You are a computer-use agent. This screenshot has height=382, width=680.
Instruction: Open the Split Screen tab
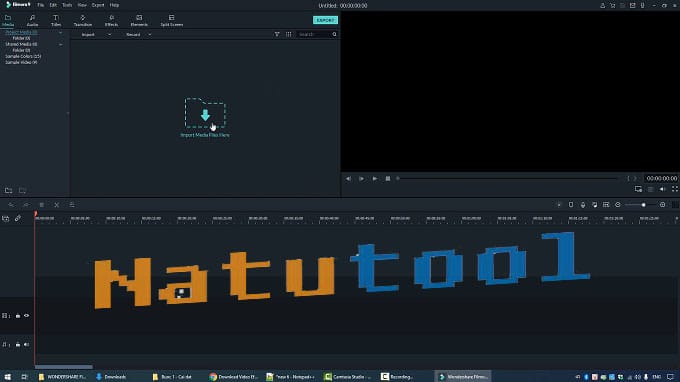tap(172, 20)
